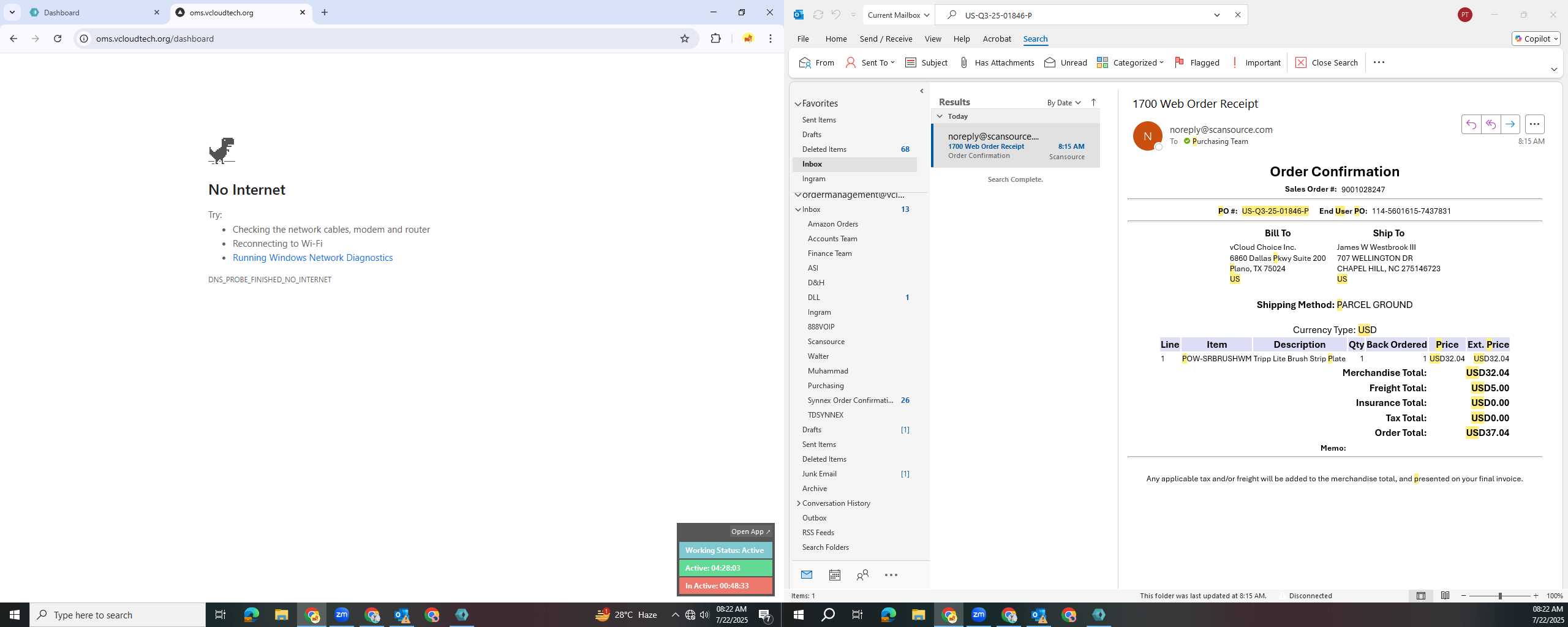
Task: Reply all to the email
Action: click(1490, 124)
